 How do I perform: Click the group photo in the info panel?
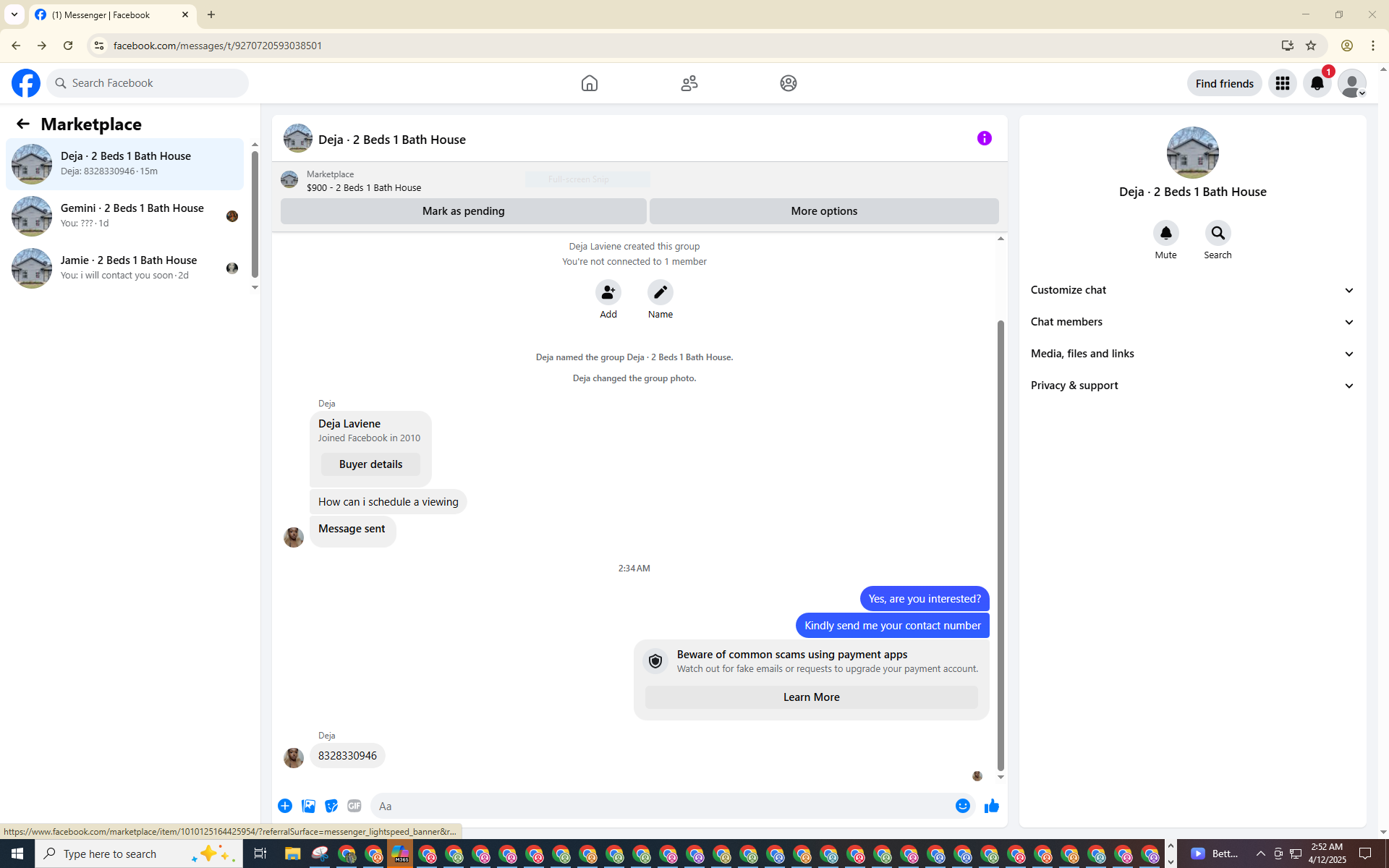tap(1193, 153)
